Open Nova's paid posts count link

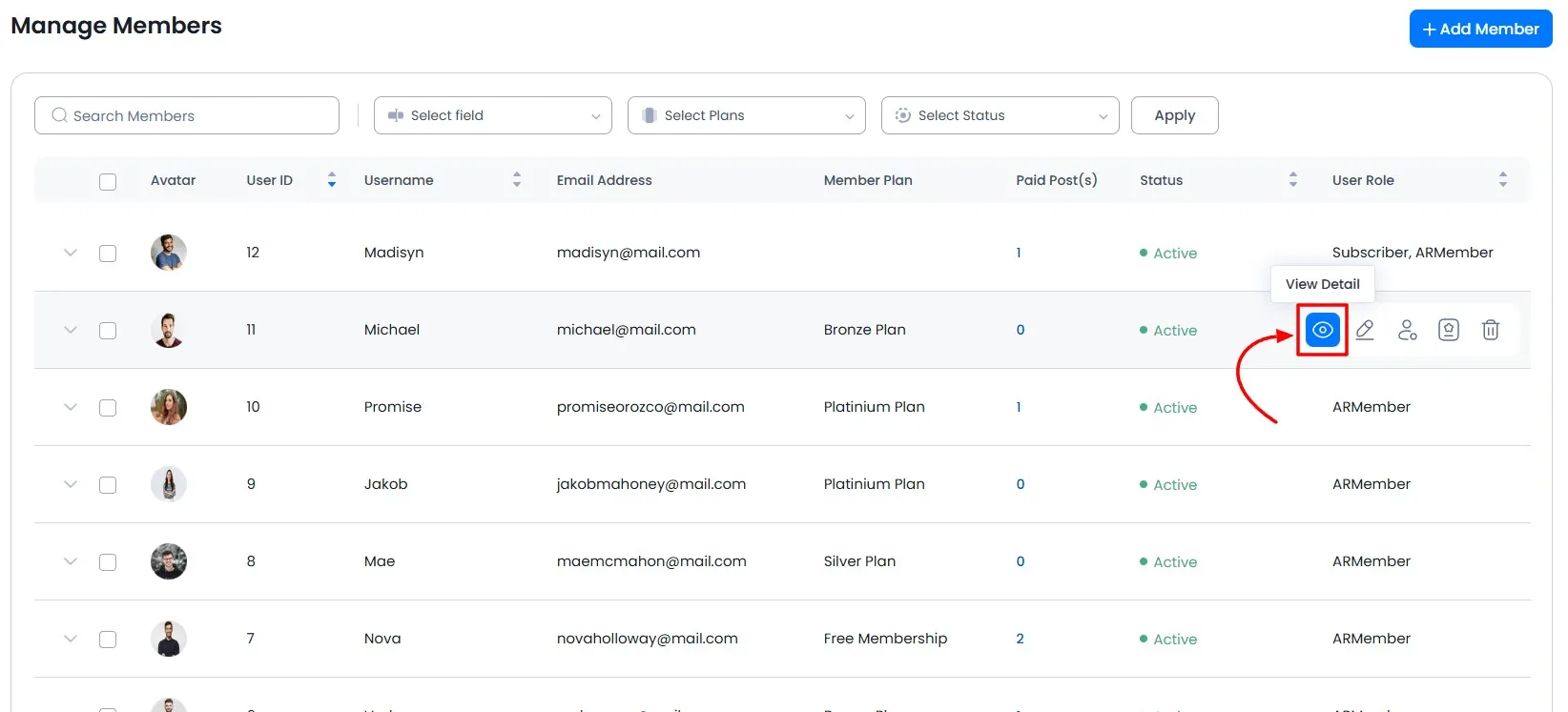point(1020,639)
